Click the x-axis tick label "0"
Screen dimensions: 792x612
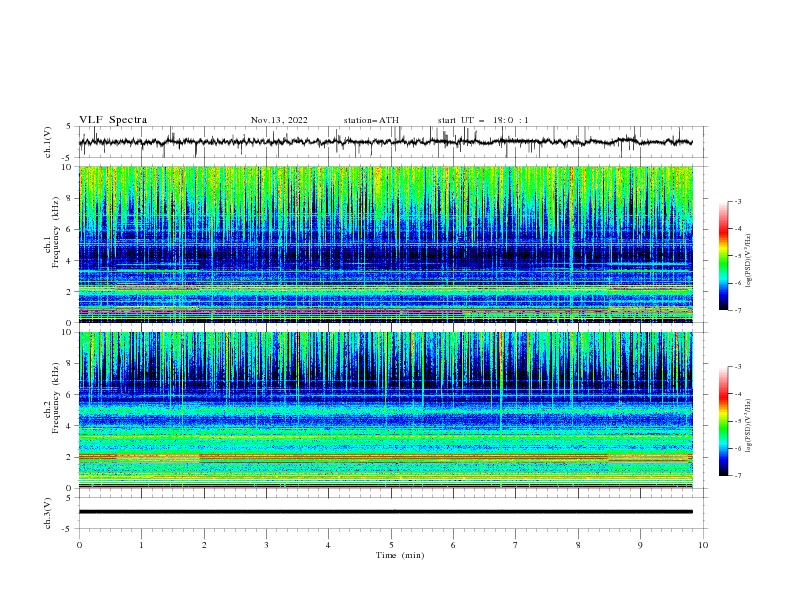point(79,545)
